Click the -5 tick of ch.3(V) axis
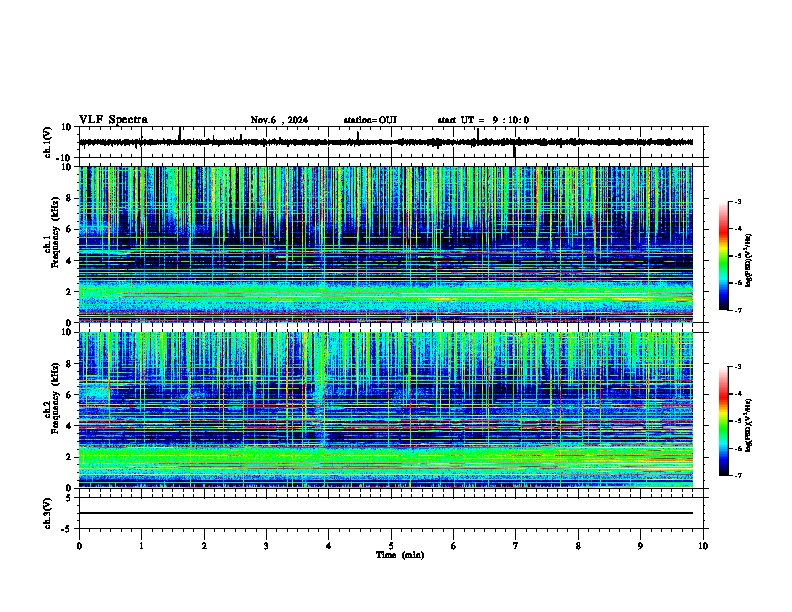This screenshot has width=792, height=612. coord(67,529)
